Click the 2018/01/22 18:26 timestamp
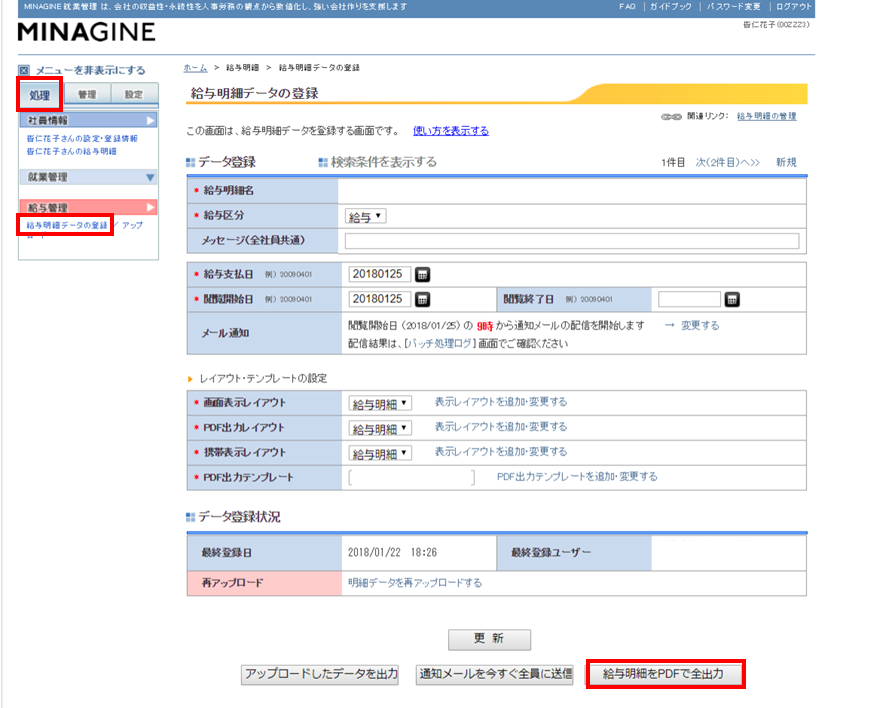Image resolution: width=880 pixels, height=708 pixels. click(x=392, y=553)
